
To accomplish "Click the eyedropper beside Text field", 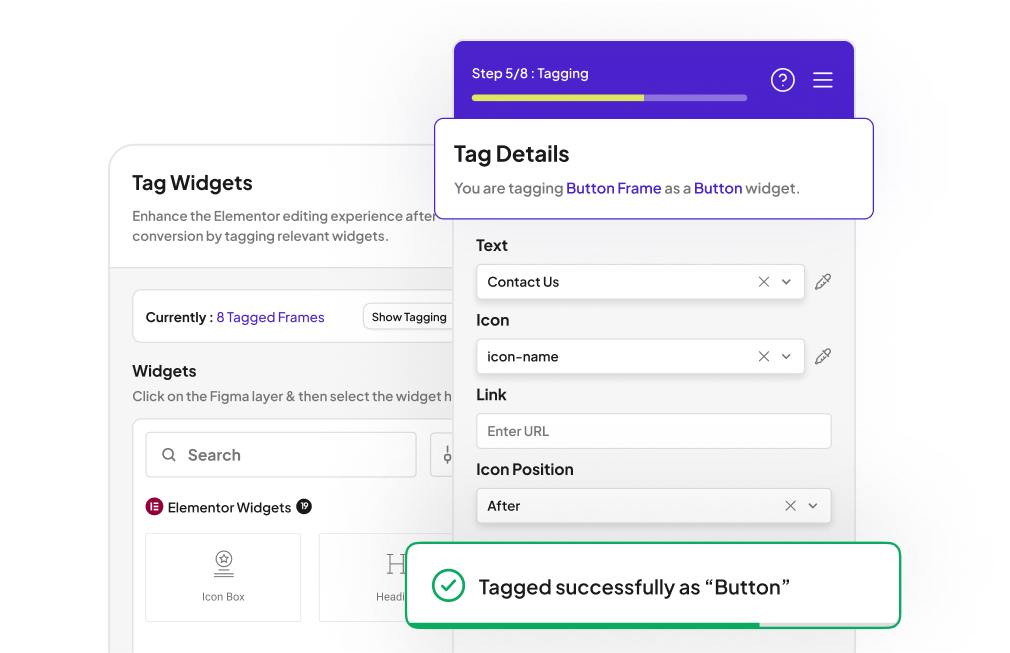I will [823, 281].
